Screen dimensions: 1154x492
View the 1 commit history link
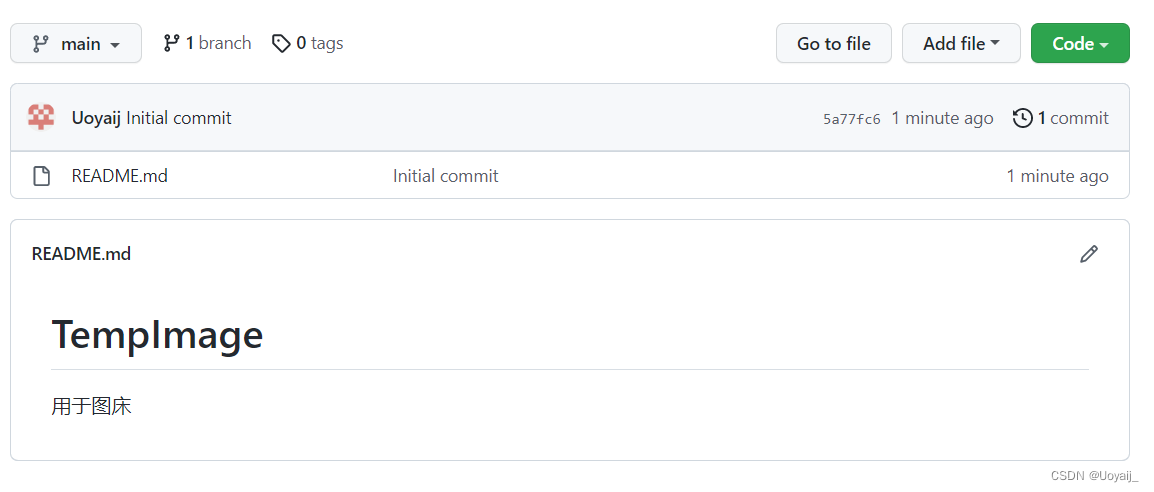point(1061,118)
